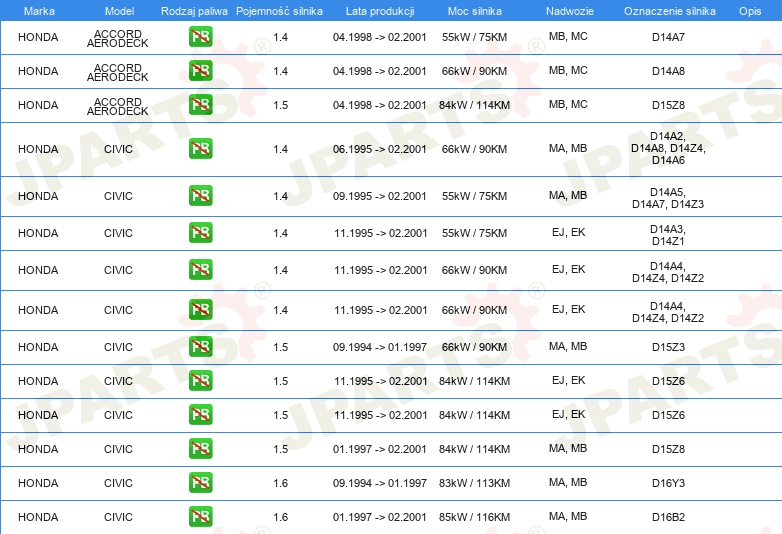The height and width of the screenshot is (534, 782).
Task: Click HONDA in the D16Y3 row
Action: [x=38, y=483]
